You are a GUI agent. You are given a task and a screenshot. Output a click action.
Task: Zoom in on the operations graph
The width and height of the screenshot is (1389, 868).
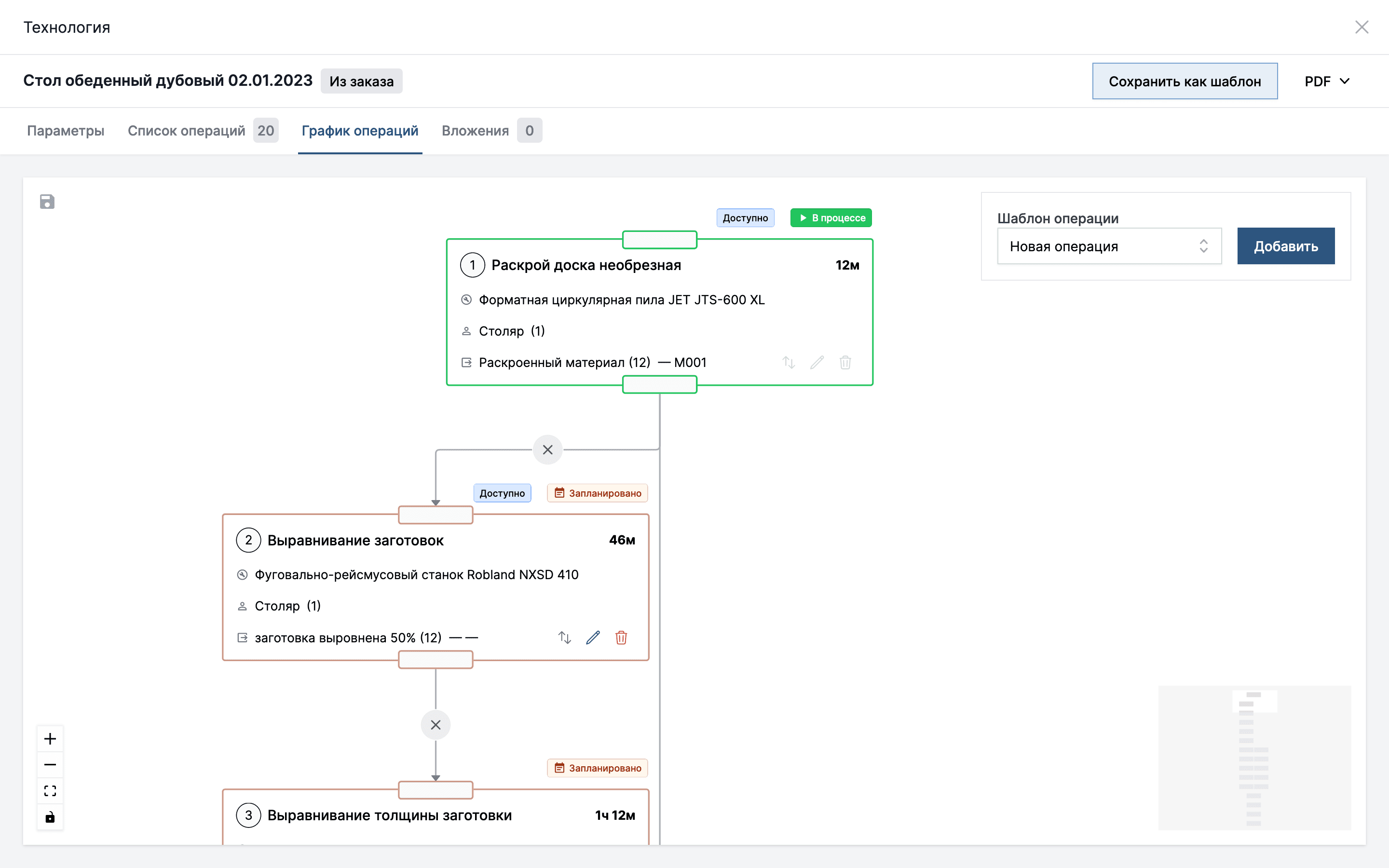point(50,738)
